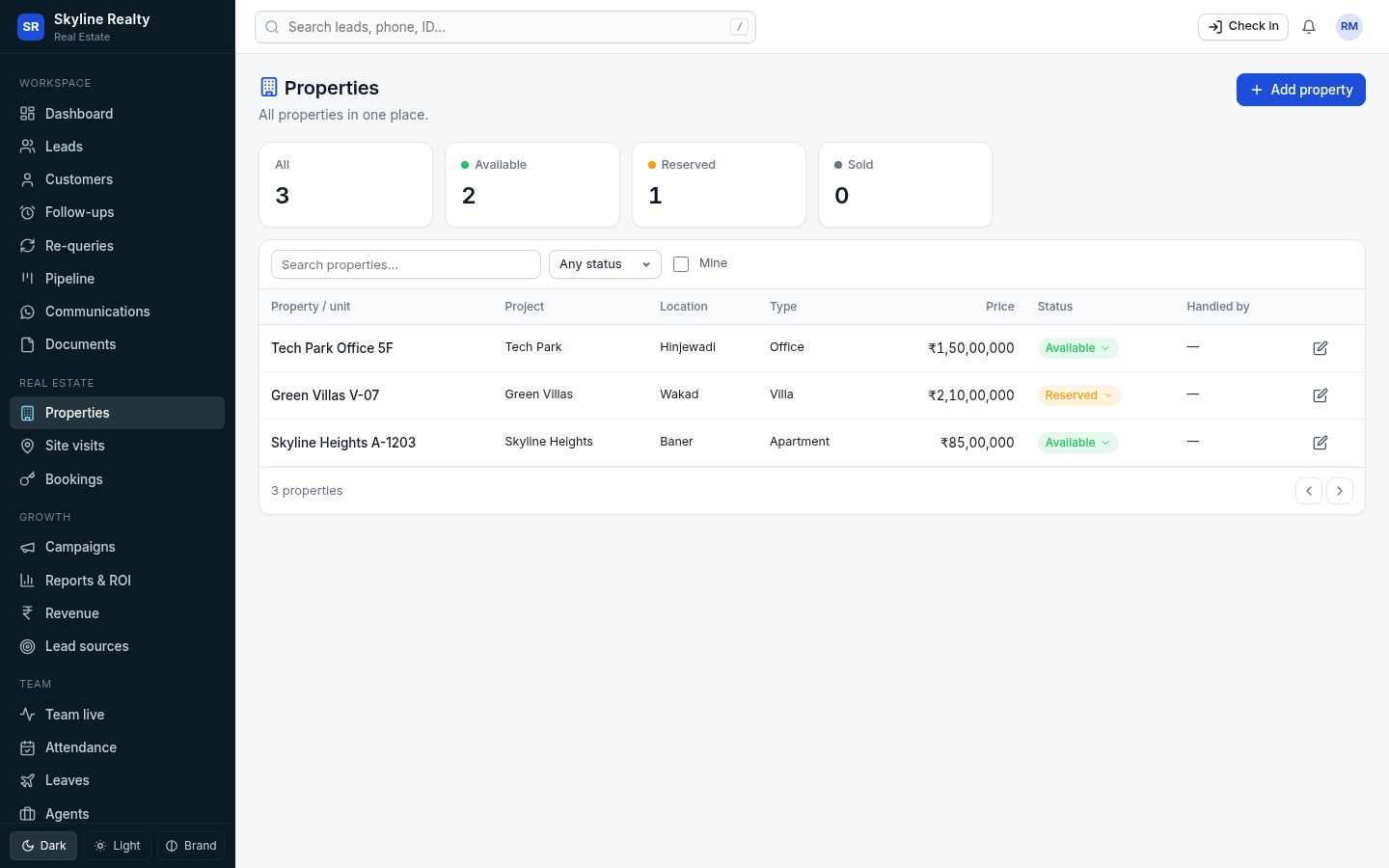The height and width of the screenshot is (868, 1389).
Task: Select the Sold stat card
Action: point(905,185)
